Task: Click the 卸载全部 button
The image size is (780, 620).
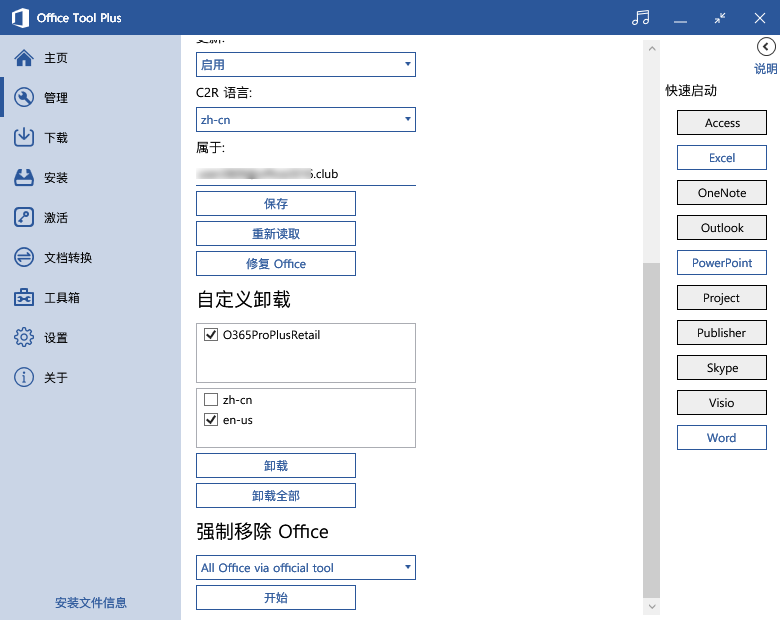Action: coord(276,496)
